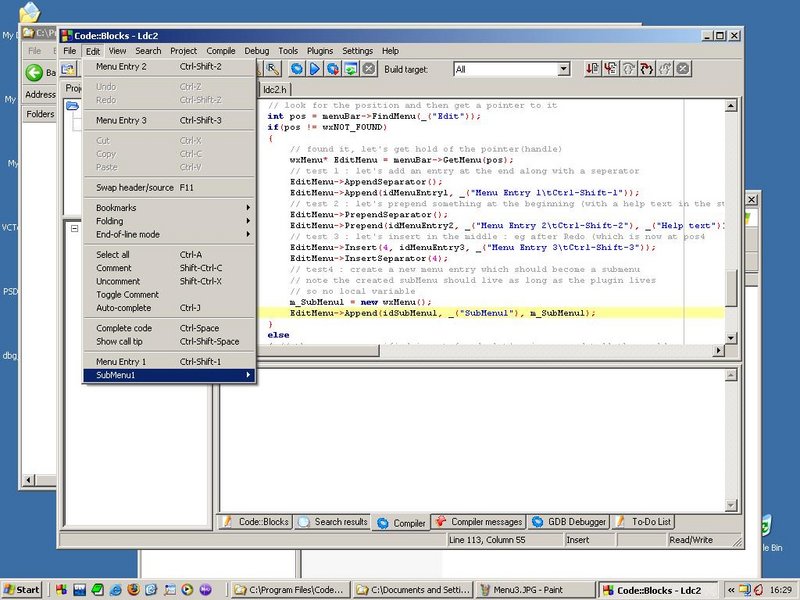
Task: Click the Rebuild icon with green arrows
Action: coord(351,69)
